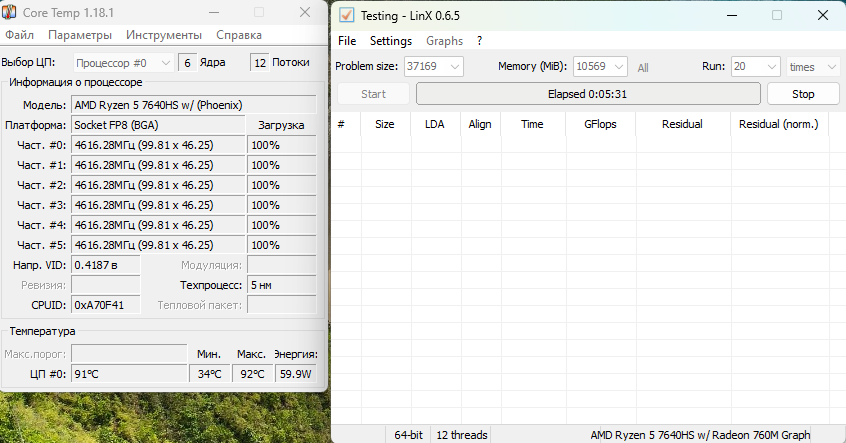Close the LinX window
This screenshot has width=846, height=443.
click(x=823, y=15)
